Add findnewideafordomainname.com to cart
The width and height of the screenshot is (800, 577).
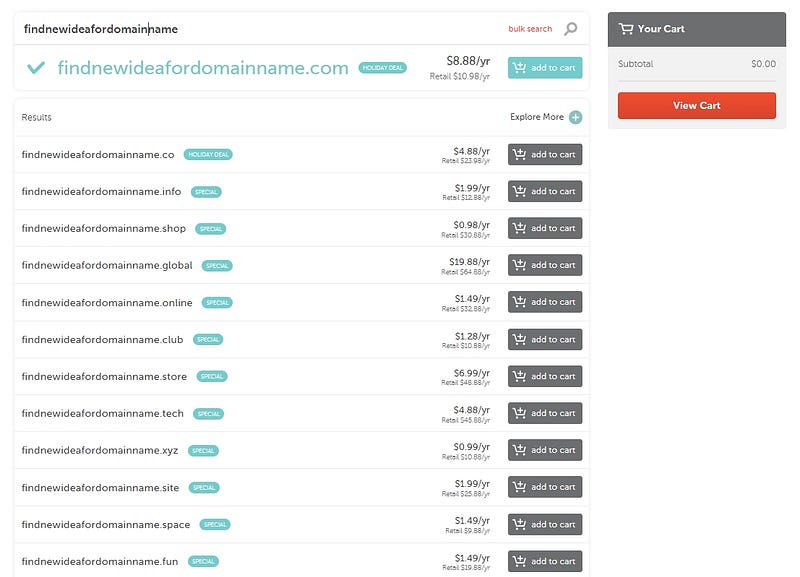[x=545, y=67]
